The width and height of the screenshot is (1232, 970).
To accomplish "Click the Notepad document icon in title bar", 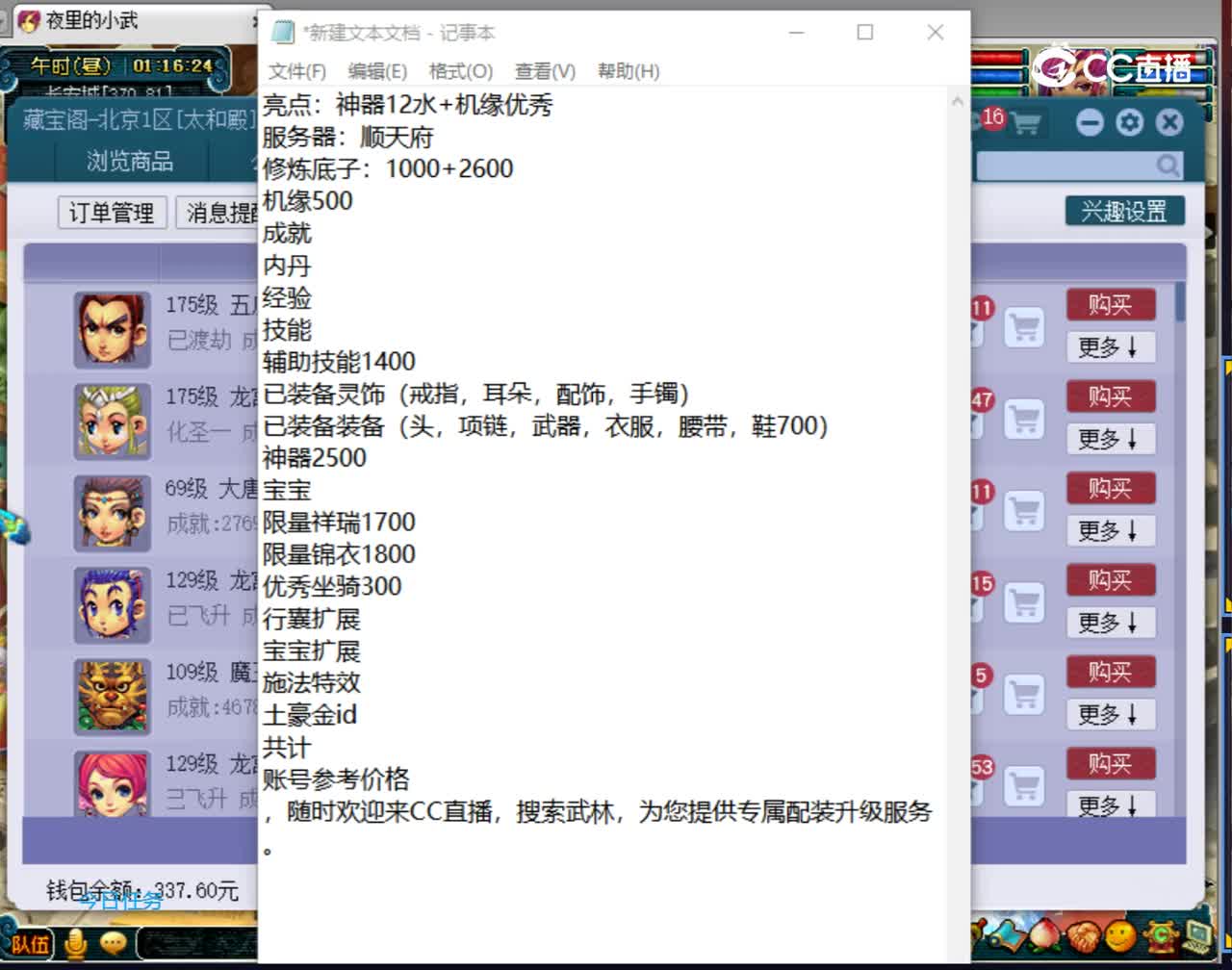I will click(x=282, y=32).
